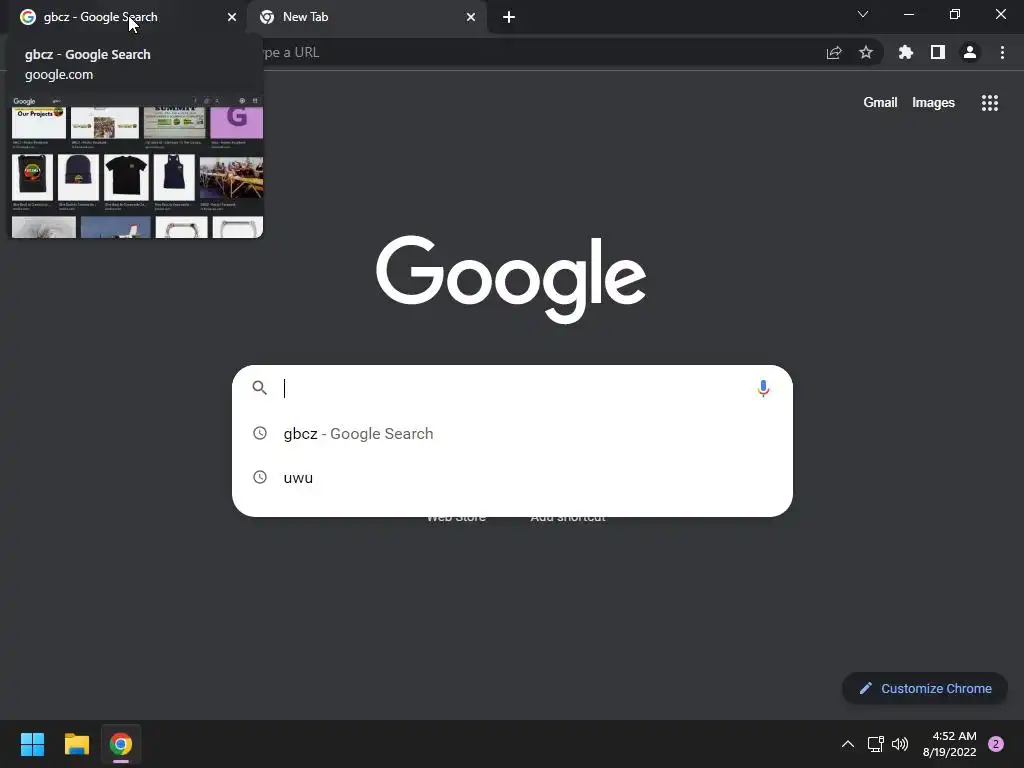This screenshot has width=1024, height=768.
Task: Switch to the New Tab tab
Action: click(x=367, y=17)
